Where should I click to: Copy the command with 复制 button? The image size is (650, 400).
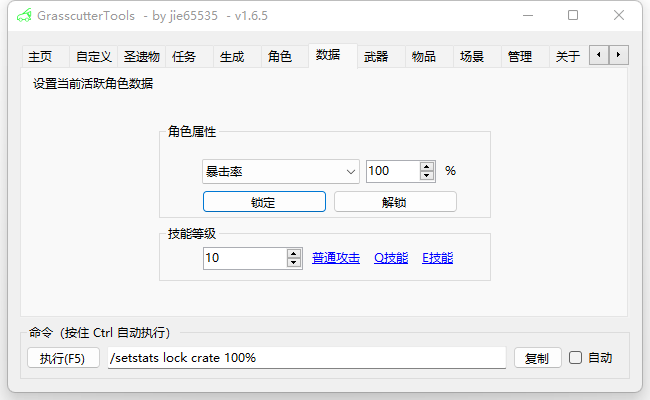point(537,358)
